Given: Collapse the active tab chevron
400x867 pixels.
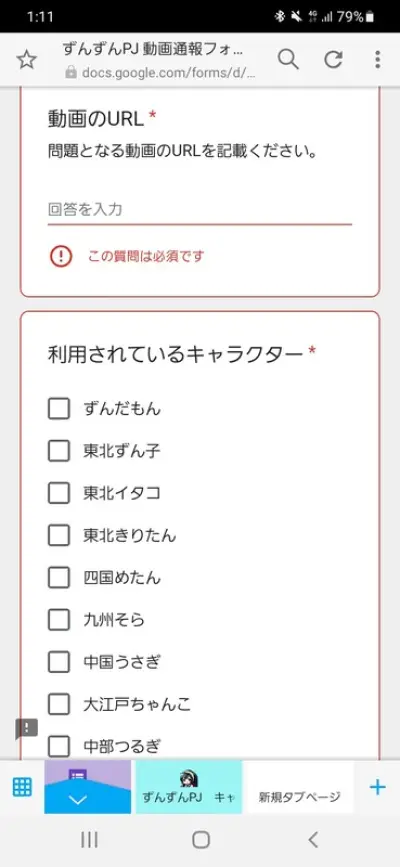Looking at the screenshot, I should pyautogui.click(x=77, y=799).
